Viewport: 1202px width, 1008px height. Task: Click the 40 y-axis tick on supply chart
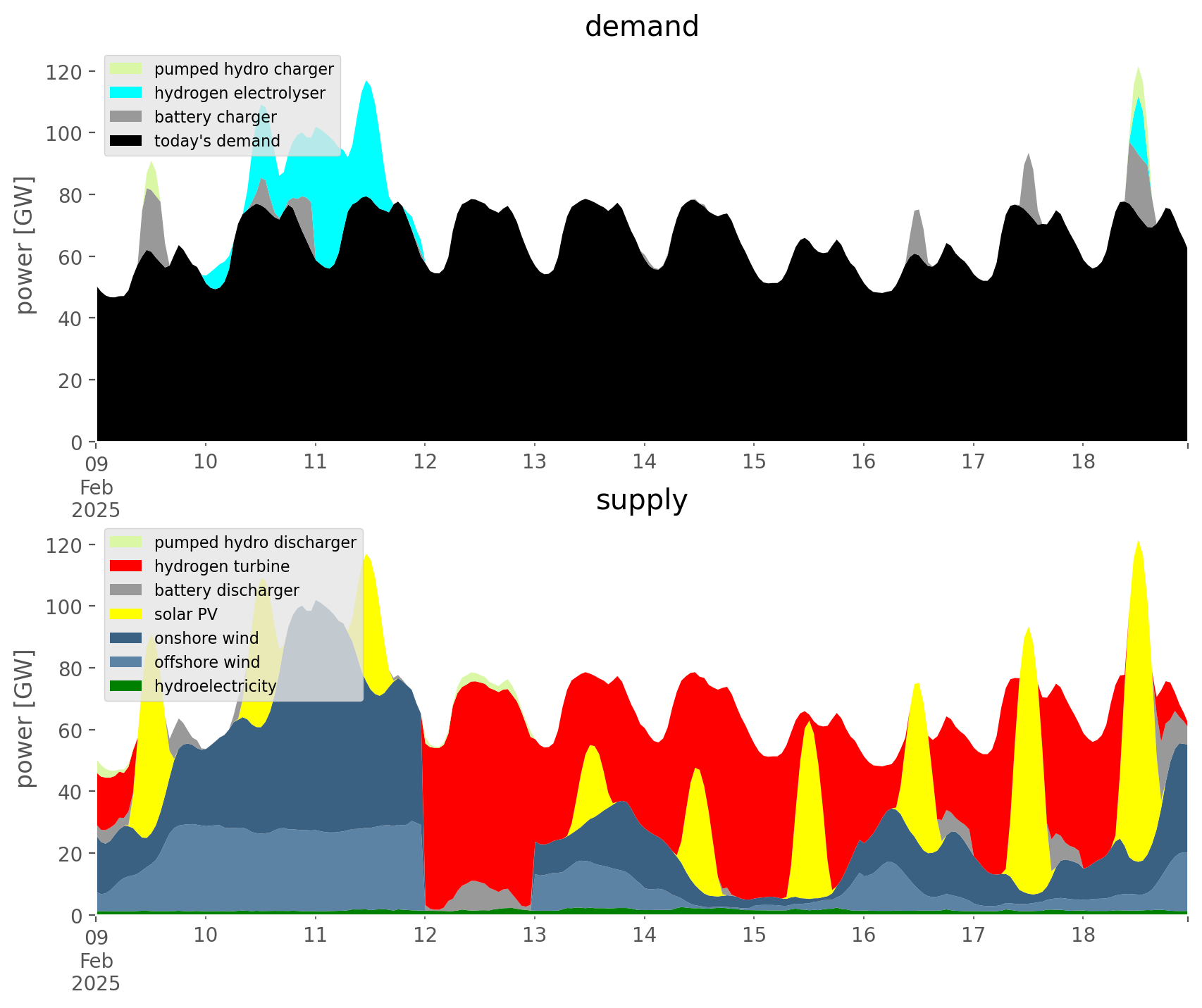70,792
